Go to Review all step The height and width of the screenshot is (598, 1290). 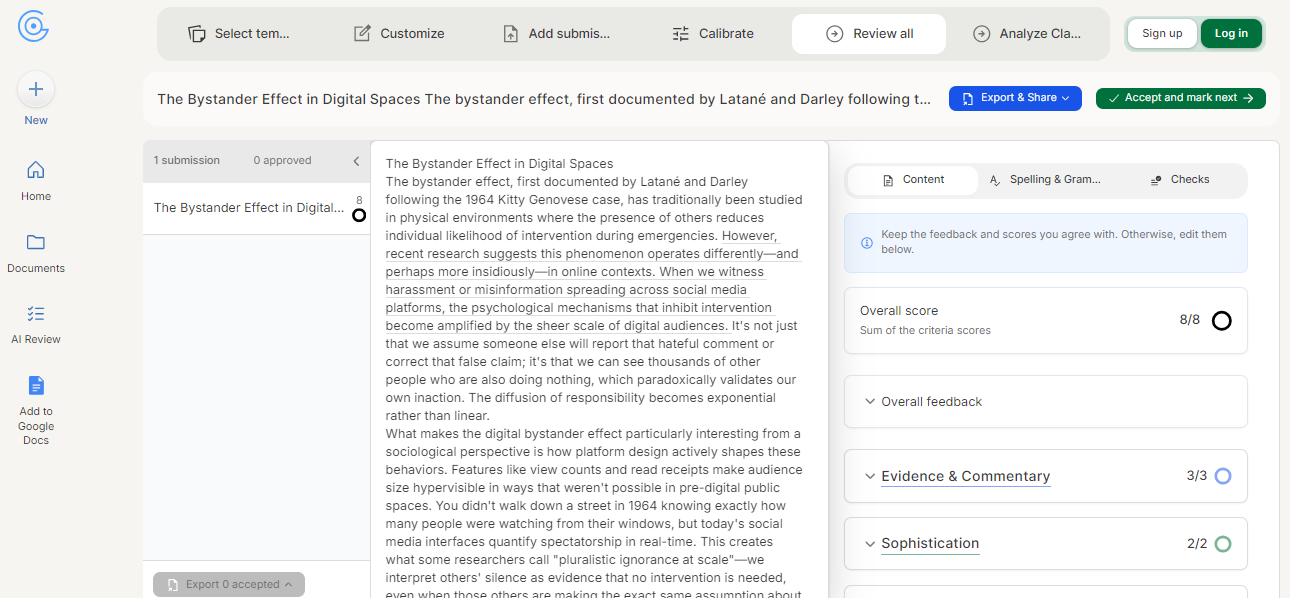869,34
